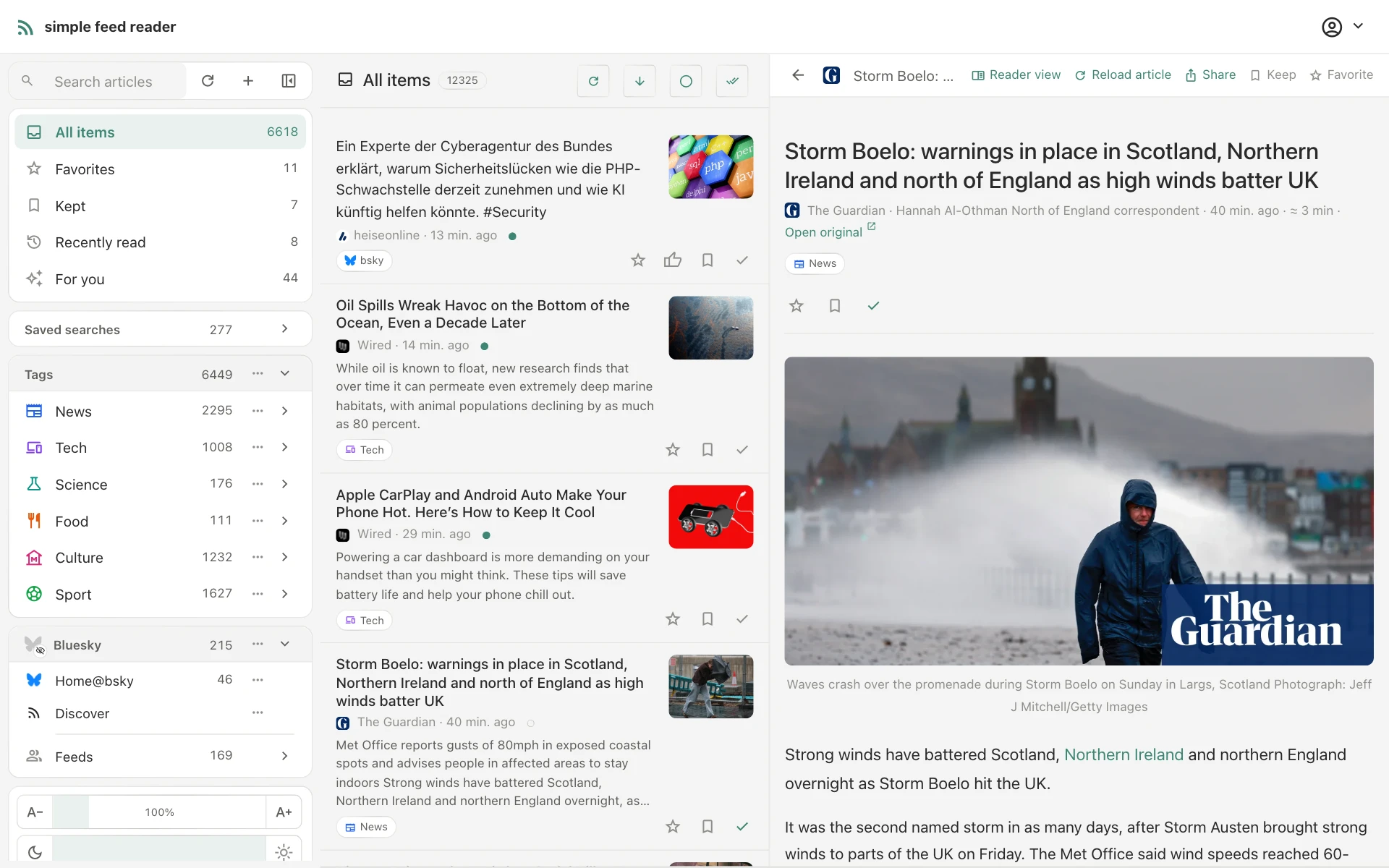This screenshot has height=868, width=1389.
Task: Add a new feed with plus icon
Action: [x=248, y=81]
